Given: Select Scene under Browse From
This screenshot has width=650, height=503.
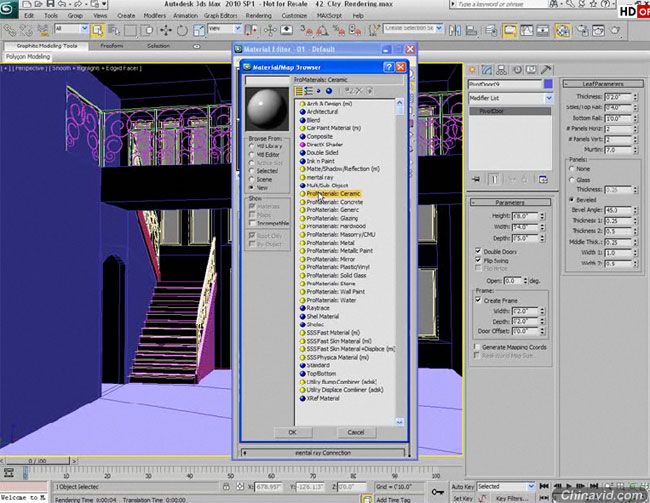Looking at the screenshot, I should (x=252, y=180).
